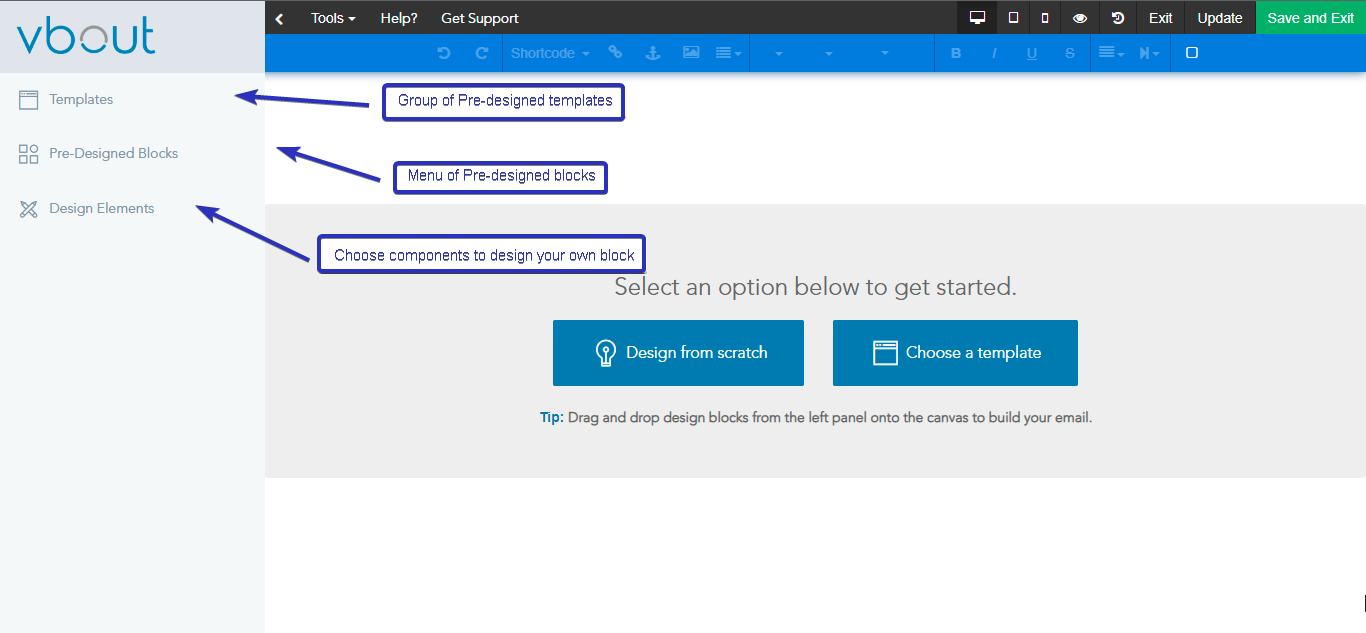Click the Choose a template button
Image resolution: width=1366 pixels, height=633 pixels.
pyautogui.click(x=955, y=353)
